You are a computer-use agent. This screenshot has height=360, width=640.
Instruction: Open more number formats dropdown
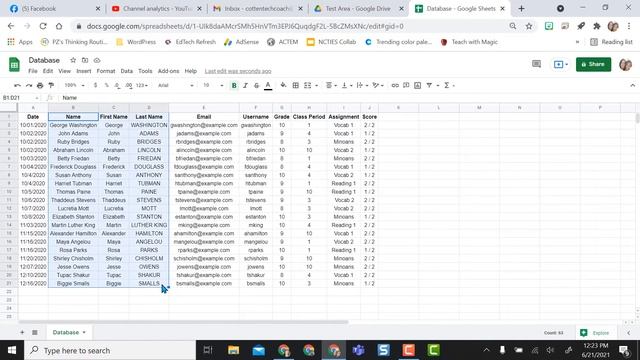(x=142, y=85)
